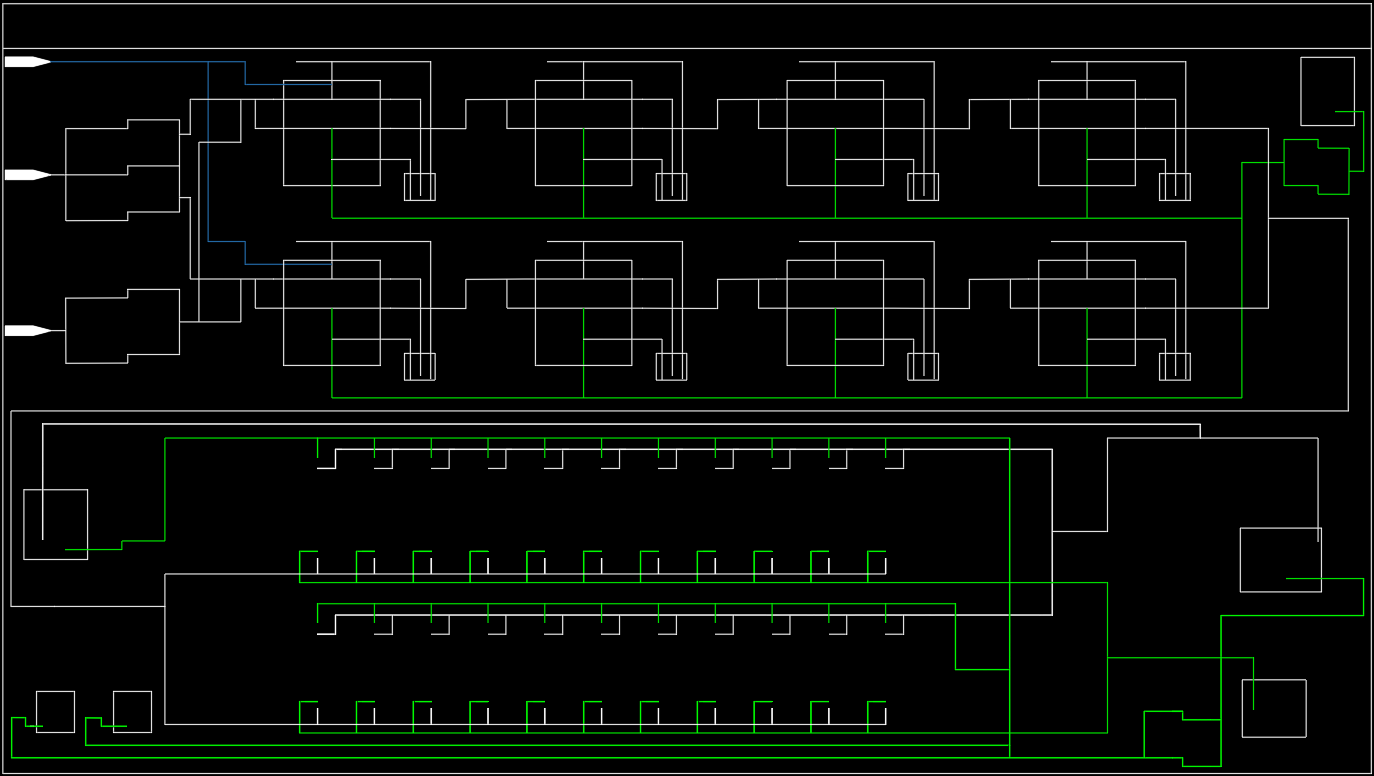
Task: Select the mid-right white block with a green wire exiting its right
Action: (x=1280, y=560)
